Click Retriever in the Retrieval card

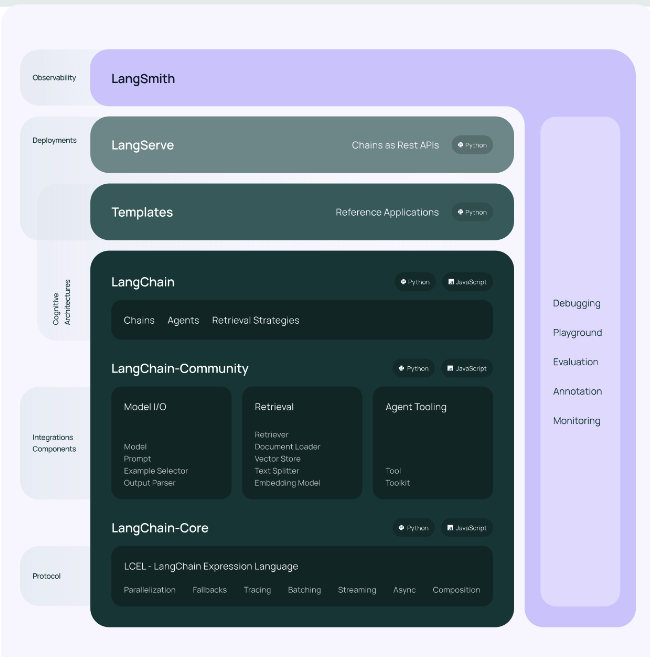(x=271, y=435)
